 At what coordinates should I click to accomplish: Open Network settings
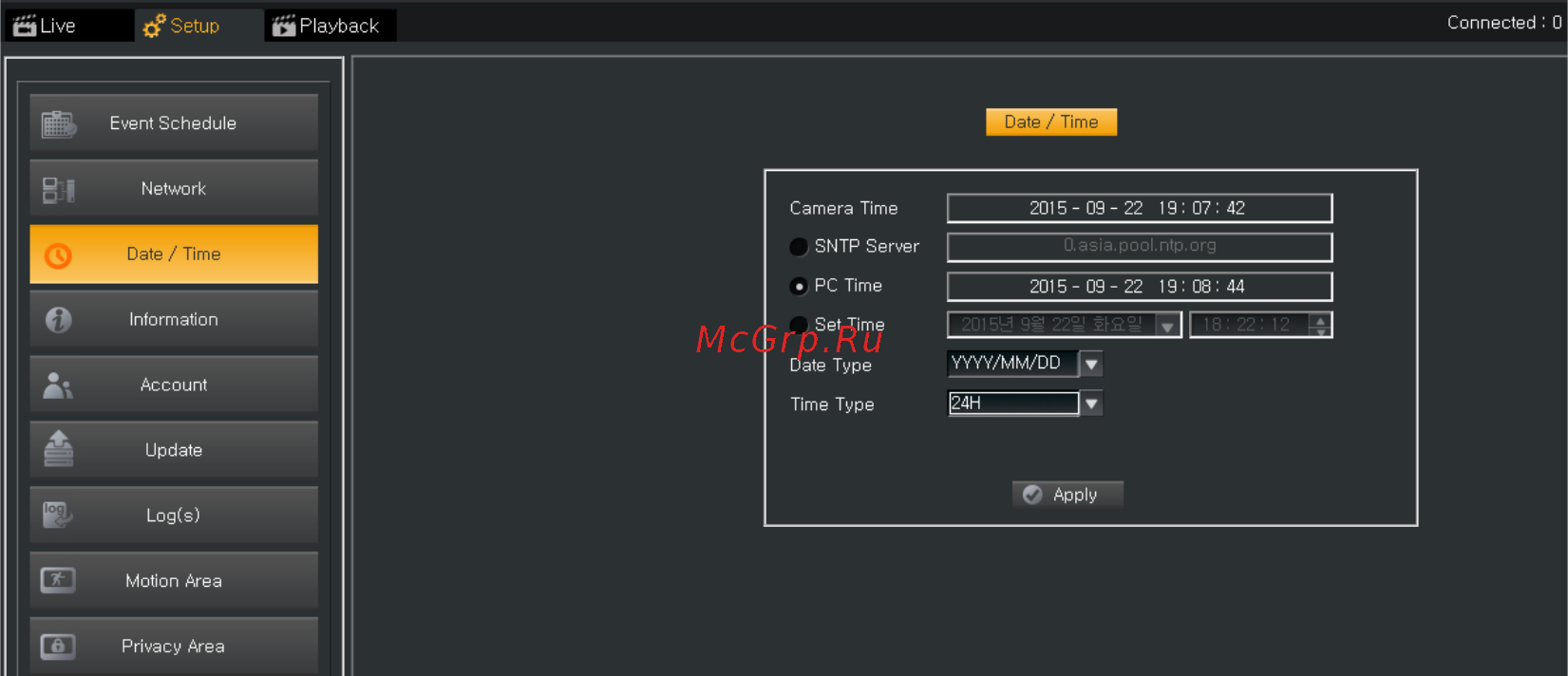tap(174, 188)
